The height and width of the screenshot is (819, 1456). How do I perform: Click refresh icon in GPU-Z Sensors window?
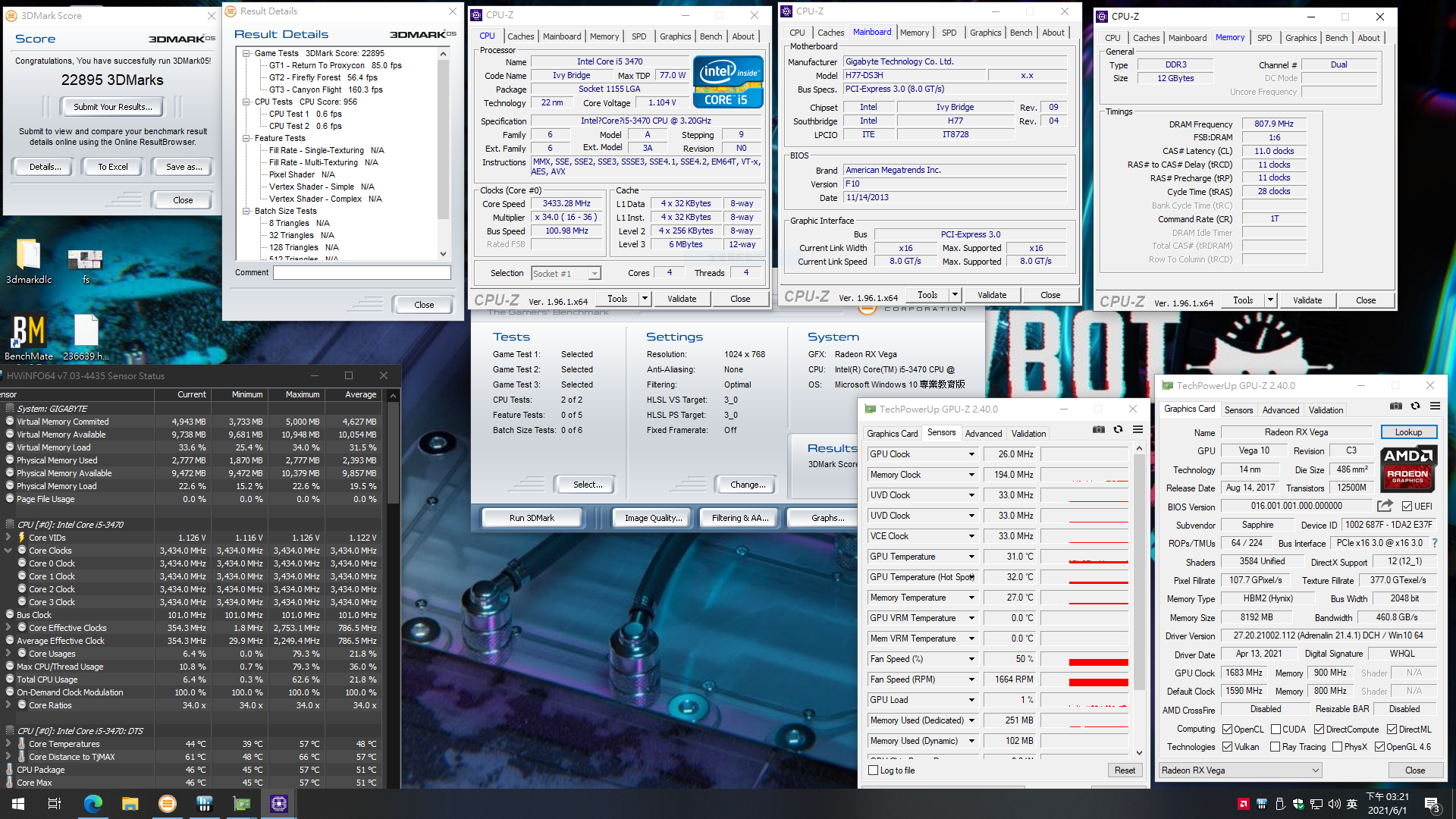pyautogui.click(x=1118, y=429)
